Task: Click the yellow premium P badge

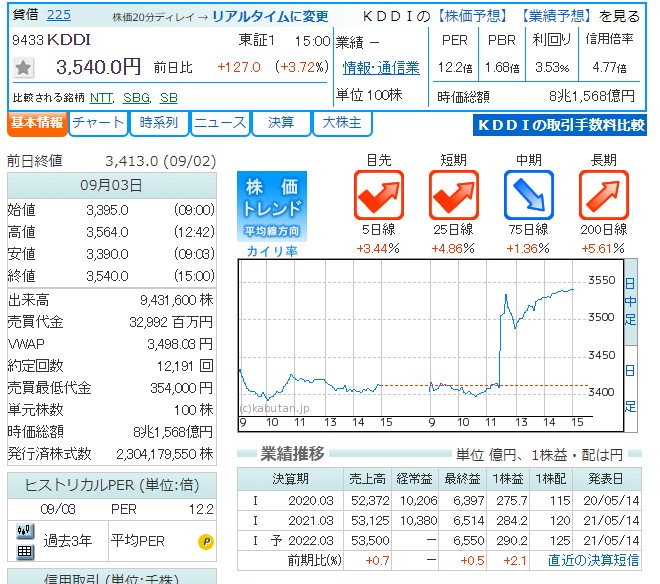Action: [205, 541]
